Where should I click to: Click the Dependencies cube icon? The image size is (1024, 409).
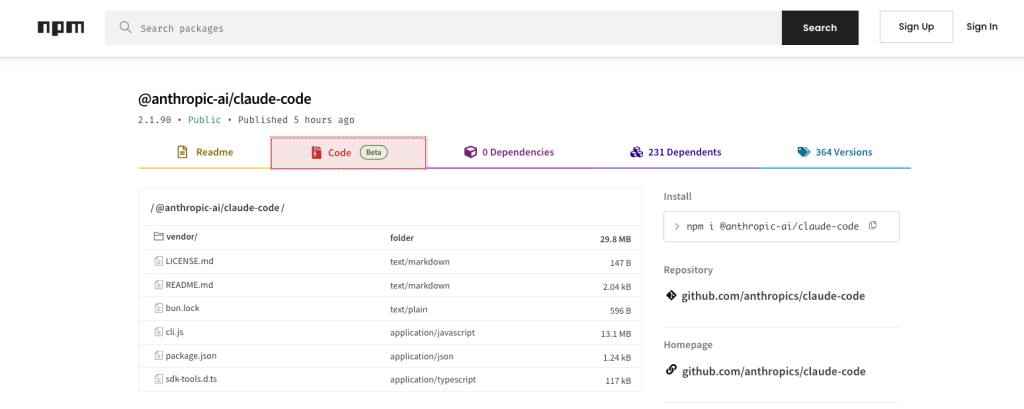[x=470, y=152]
